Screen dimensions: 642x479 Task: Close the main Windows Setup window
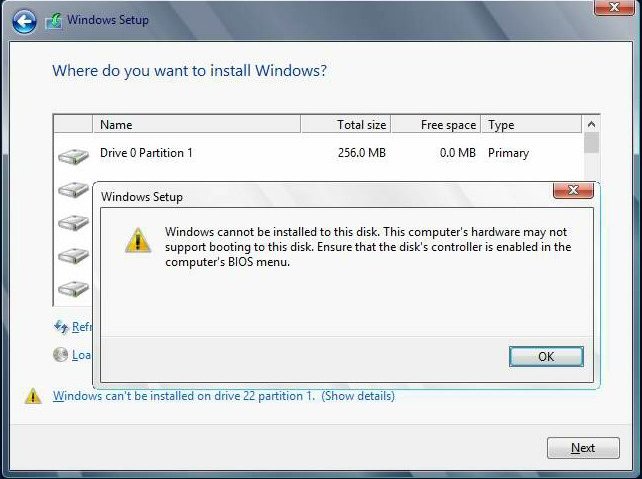pos(614,7)
